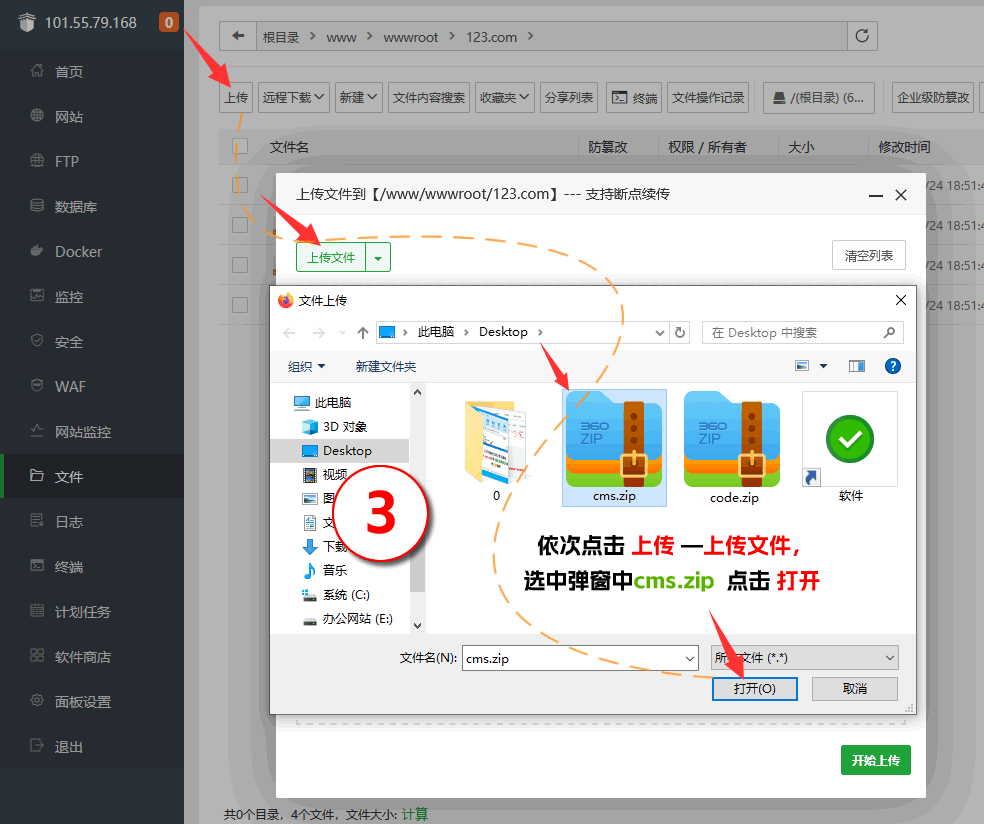The image size is (984, 824).
Task: Open the file type filter dropdown
Action: tap(803, 658)
